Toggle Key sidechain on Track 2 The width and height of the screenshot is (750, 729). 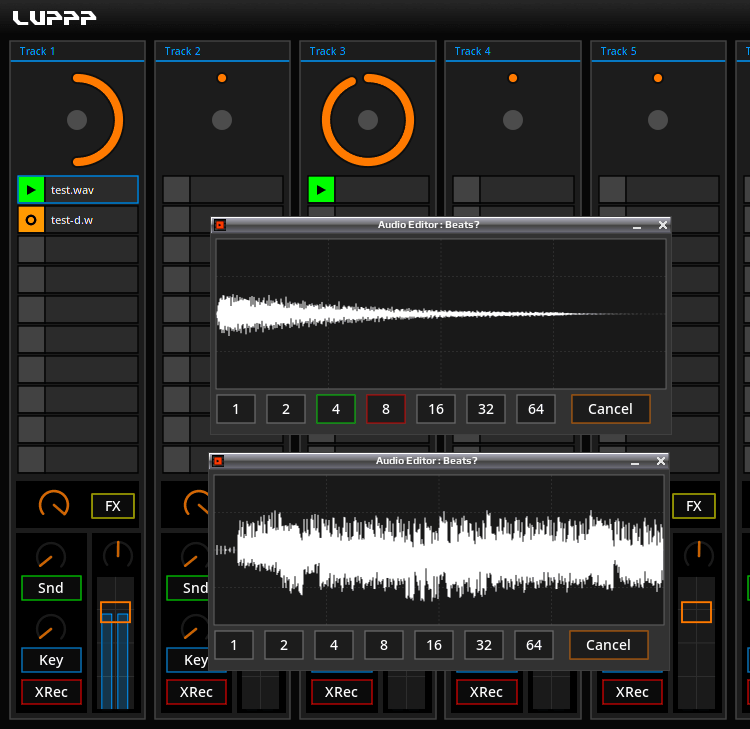pyautogui.click(x=188, y=660)
